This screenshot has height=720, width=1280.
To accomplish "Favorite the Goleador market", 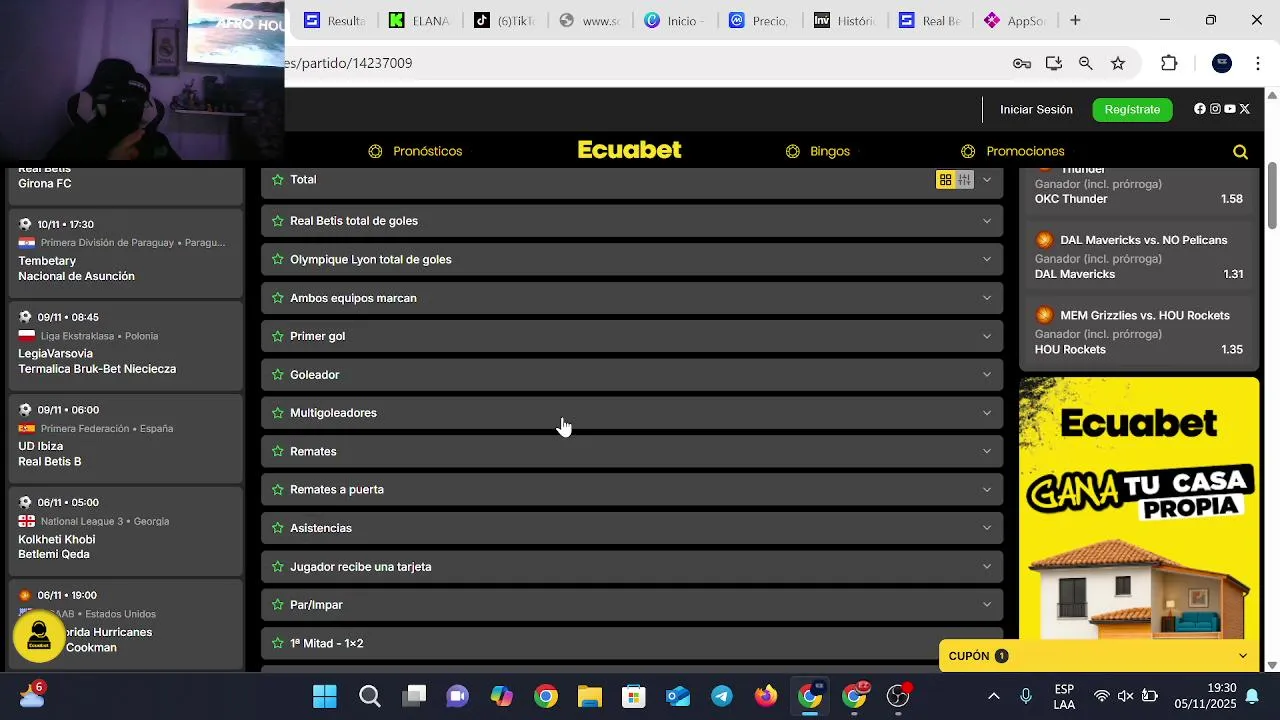I will click(278, 375).
